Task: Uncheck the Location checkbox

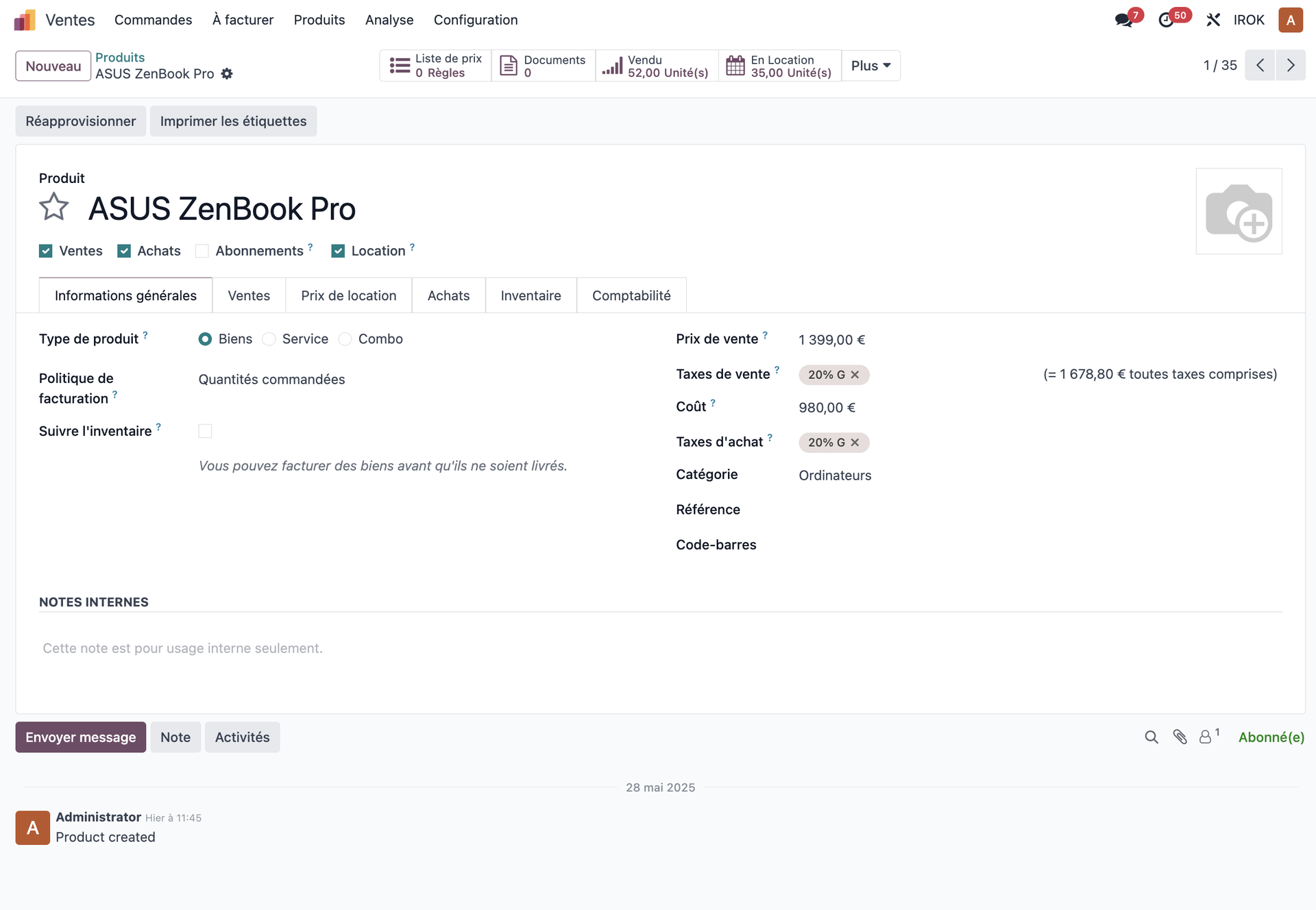Action: point(338,251)
